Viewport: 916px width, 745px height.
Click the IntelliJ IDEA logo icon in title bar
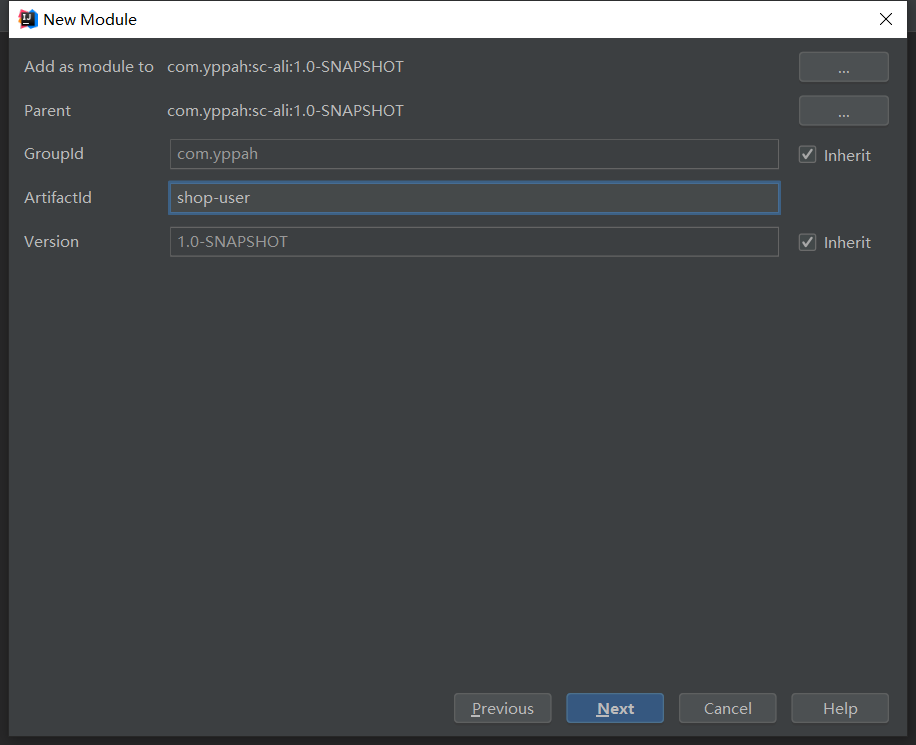[x=27, y=19]
